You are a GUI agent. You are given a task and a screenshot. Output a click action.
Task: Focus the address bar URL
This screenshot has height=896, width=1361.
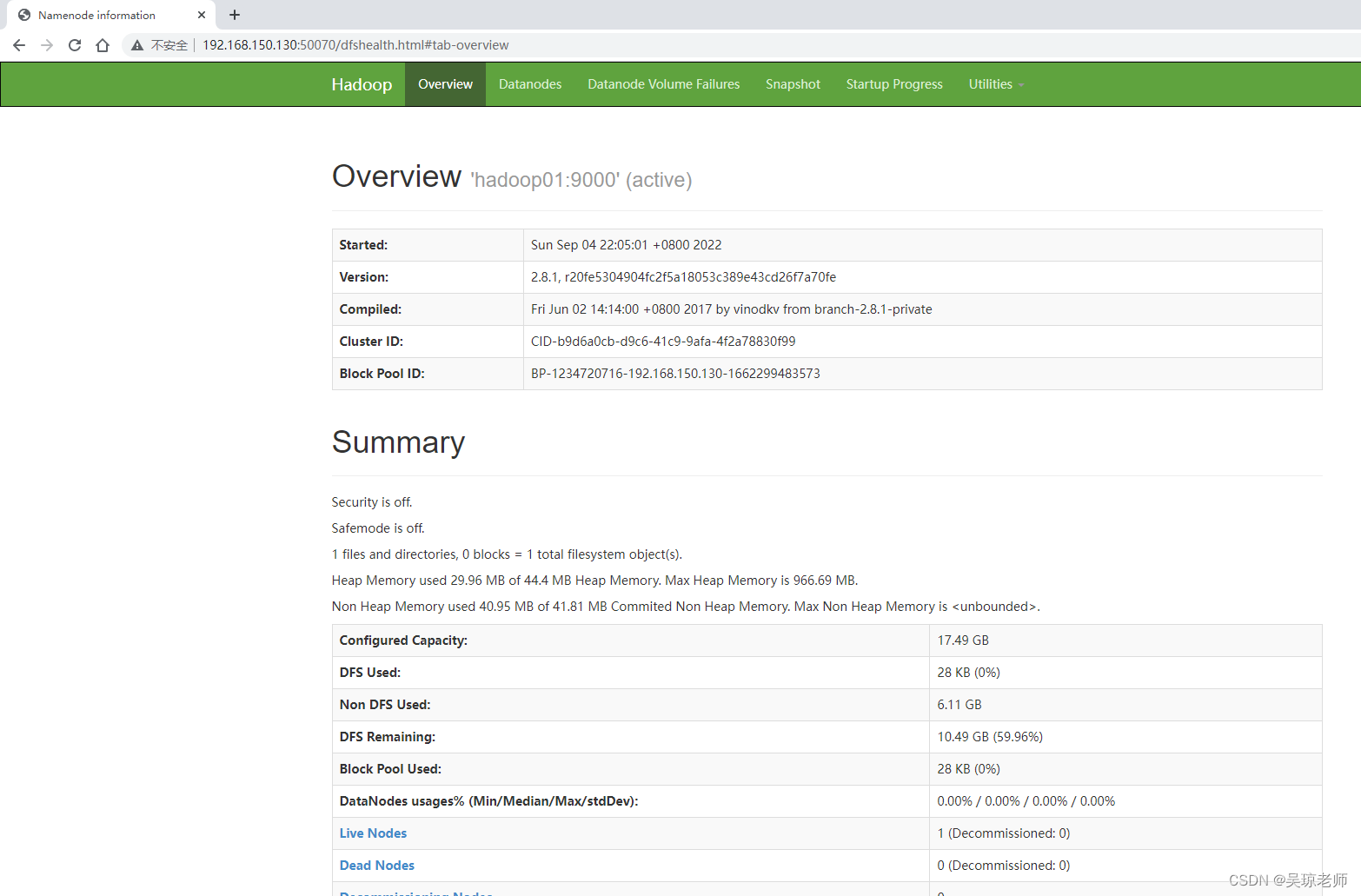355,45
